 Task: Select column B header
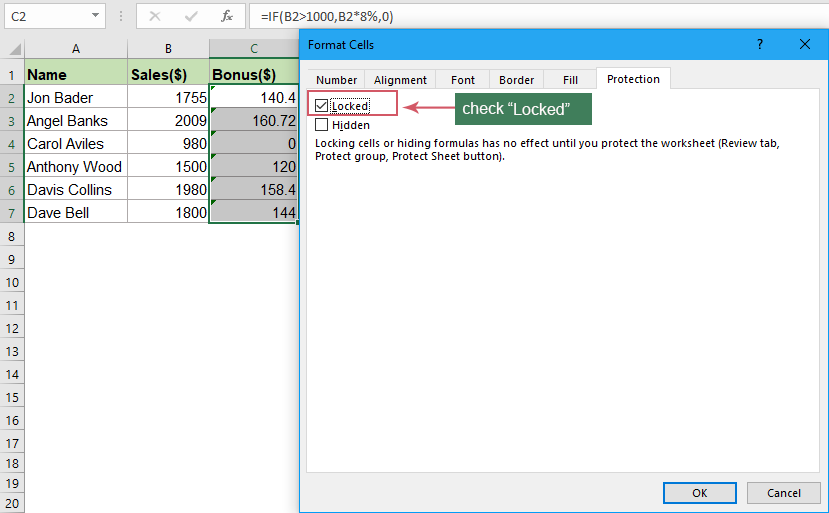[x=168, y=50]
